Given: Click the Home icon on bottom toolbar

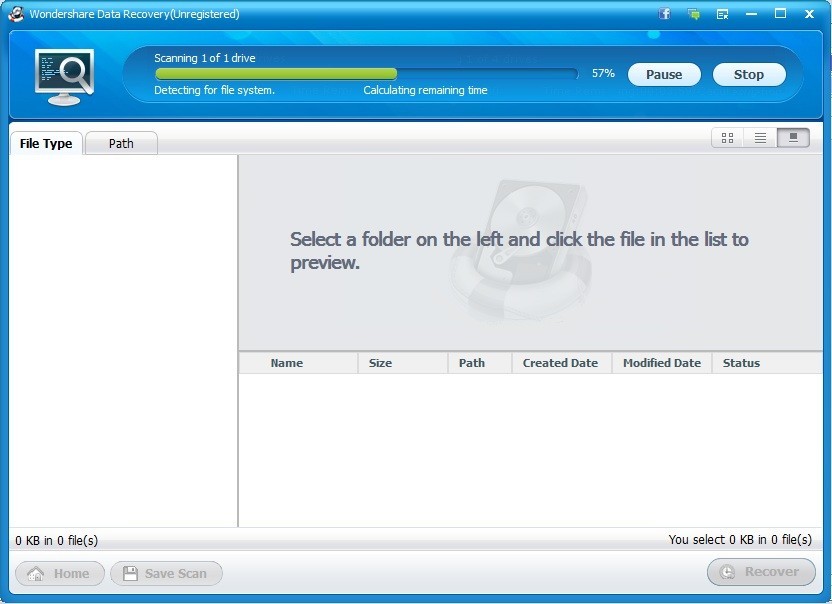Looking at the screenshot, I should point(35,573).
